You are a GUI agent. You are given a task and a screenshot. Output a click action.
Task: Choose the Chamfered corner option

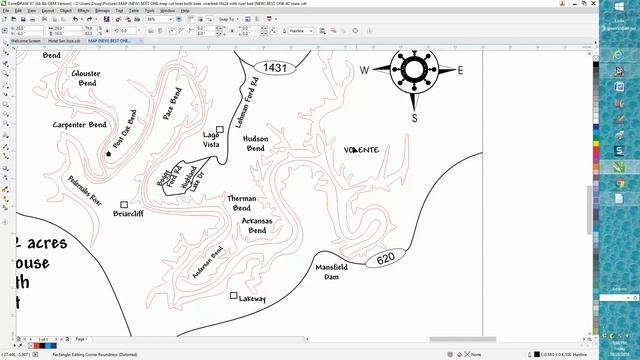coord(191,31)
